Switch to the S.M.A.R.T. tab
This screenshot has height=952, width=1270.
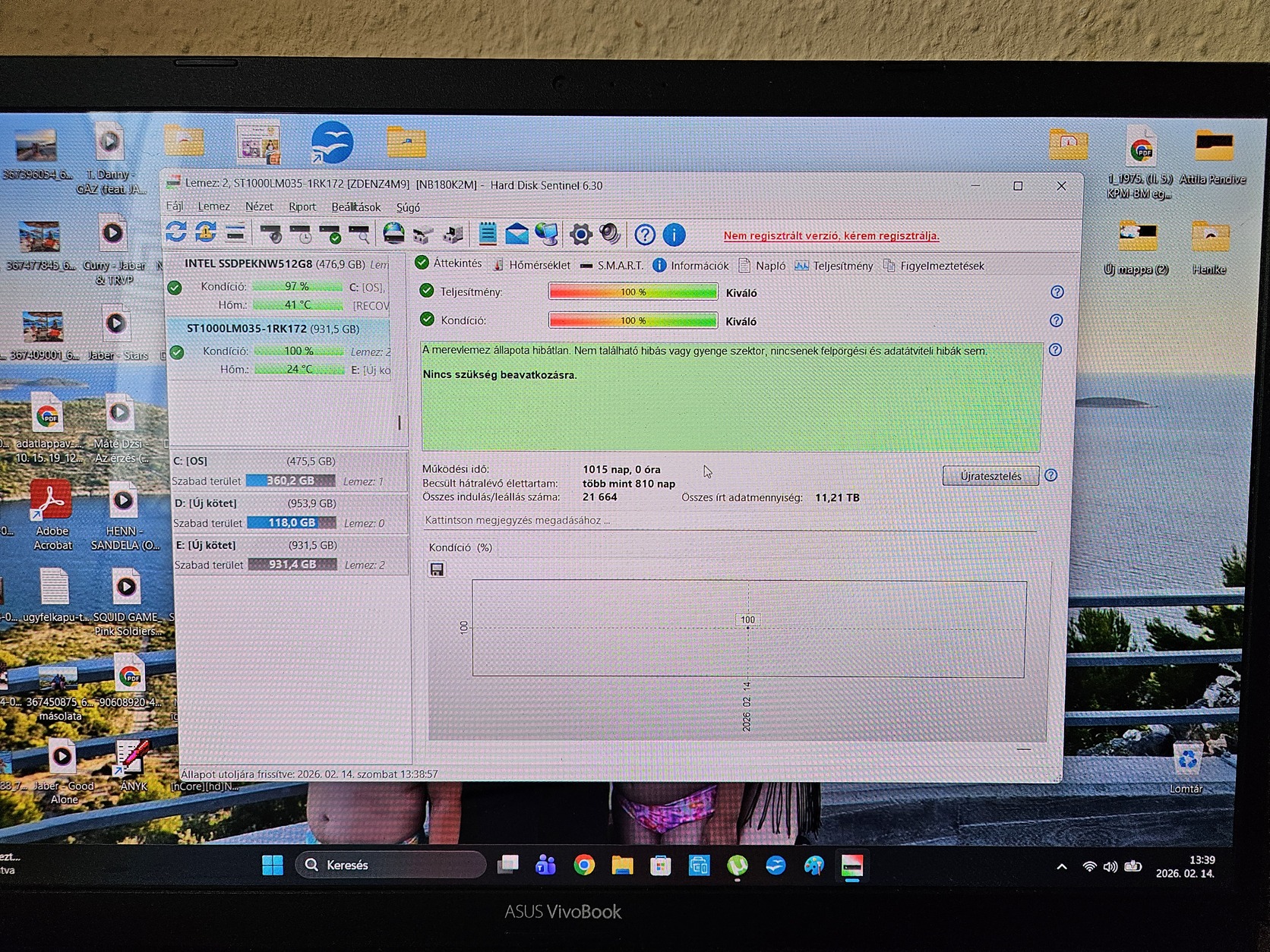coord(611,266)
